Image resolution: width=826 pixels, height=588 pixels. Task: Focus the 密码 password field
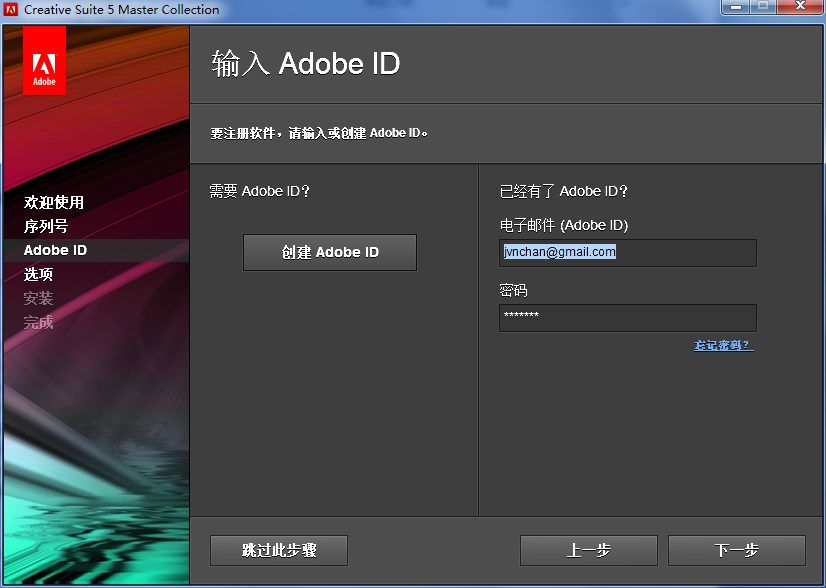tap(627, 318)
